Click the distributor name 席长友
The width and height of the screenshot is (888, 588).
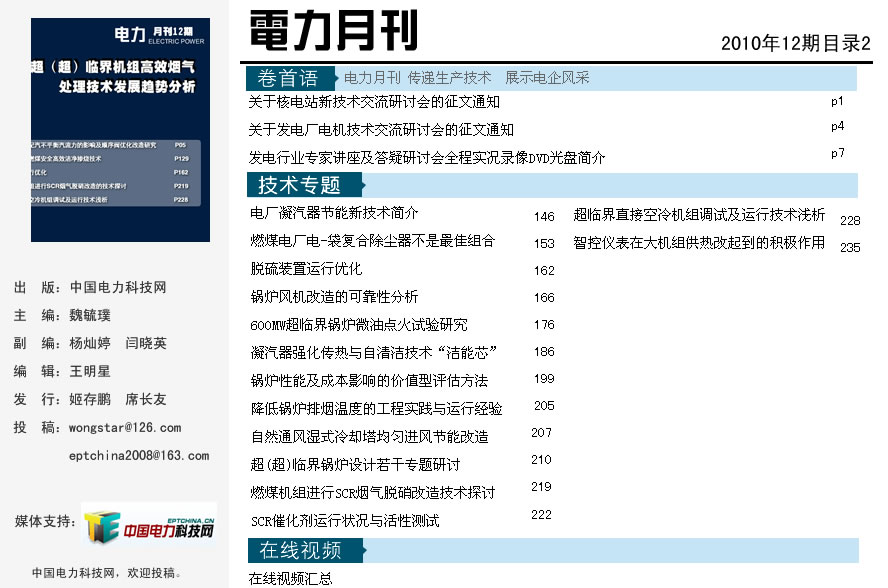(x=146, y=399)
